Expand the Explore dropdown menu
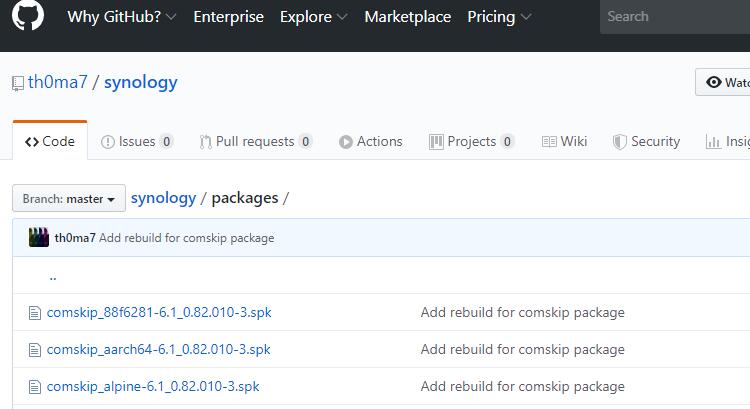Screen dimensions: 750x409 [x=313, y=17]
